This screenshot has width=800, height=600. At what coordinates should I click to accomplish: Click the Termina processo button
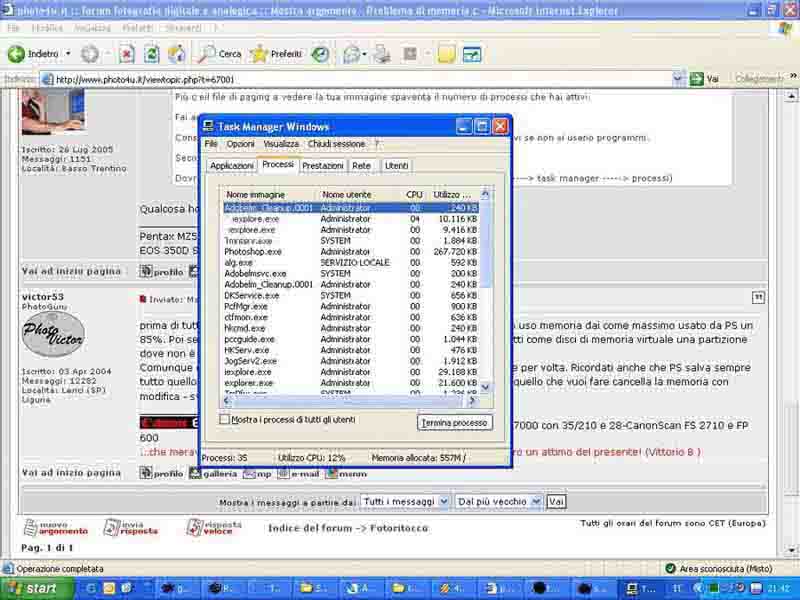(x=455, y=423)
